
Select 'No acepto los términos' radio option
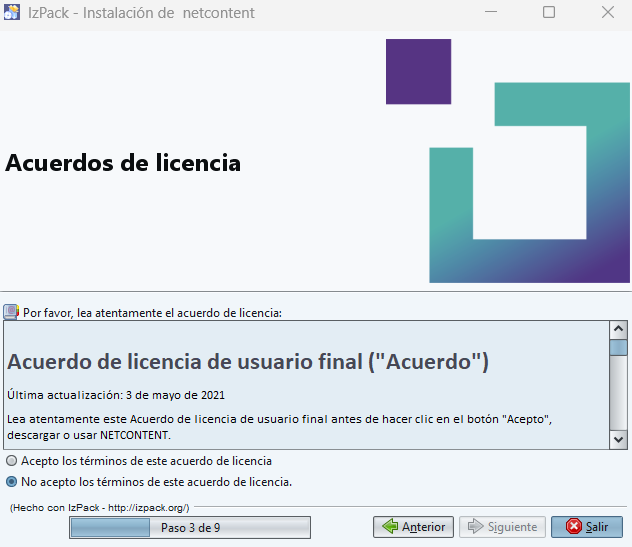tap(12, 482)
